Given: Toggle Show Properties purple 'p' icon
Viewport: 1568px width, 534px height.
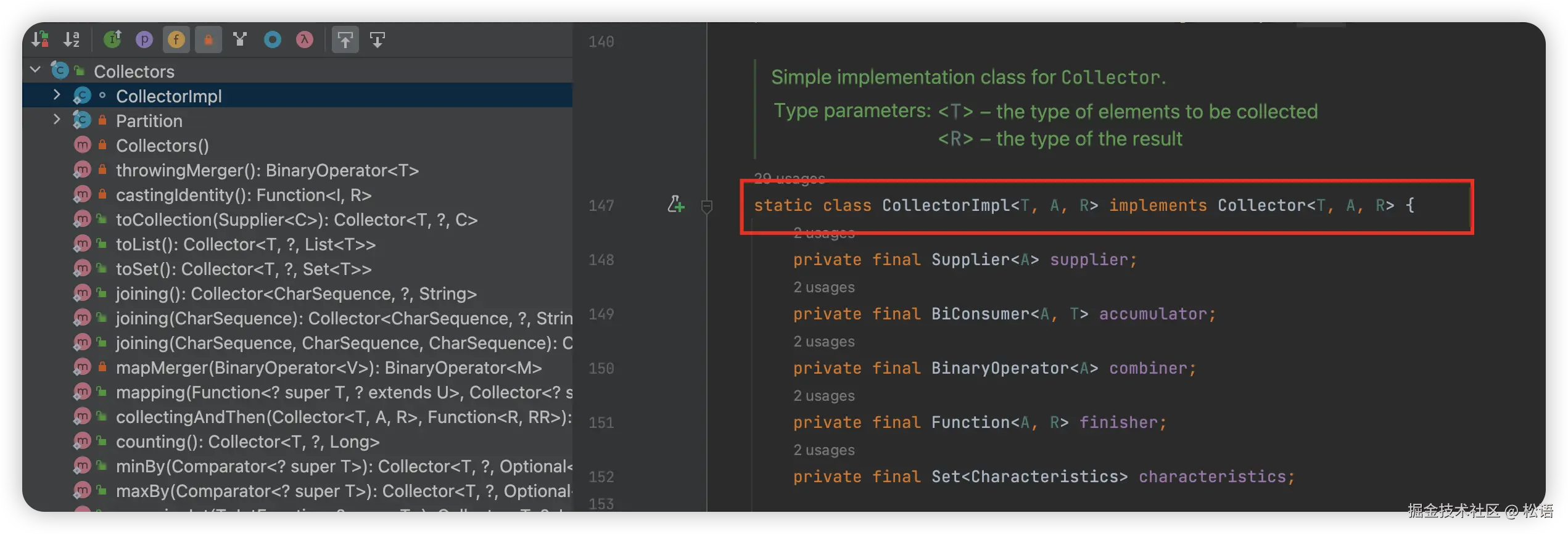Looking at the screenshot, I should 144,40.
